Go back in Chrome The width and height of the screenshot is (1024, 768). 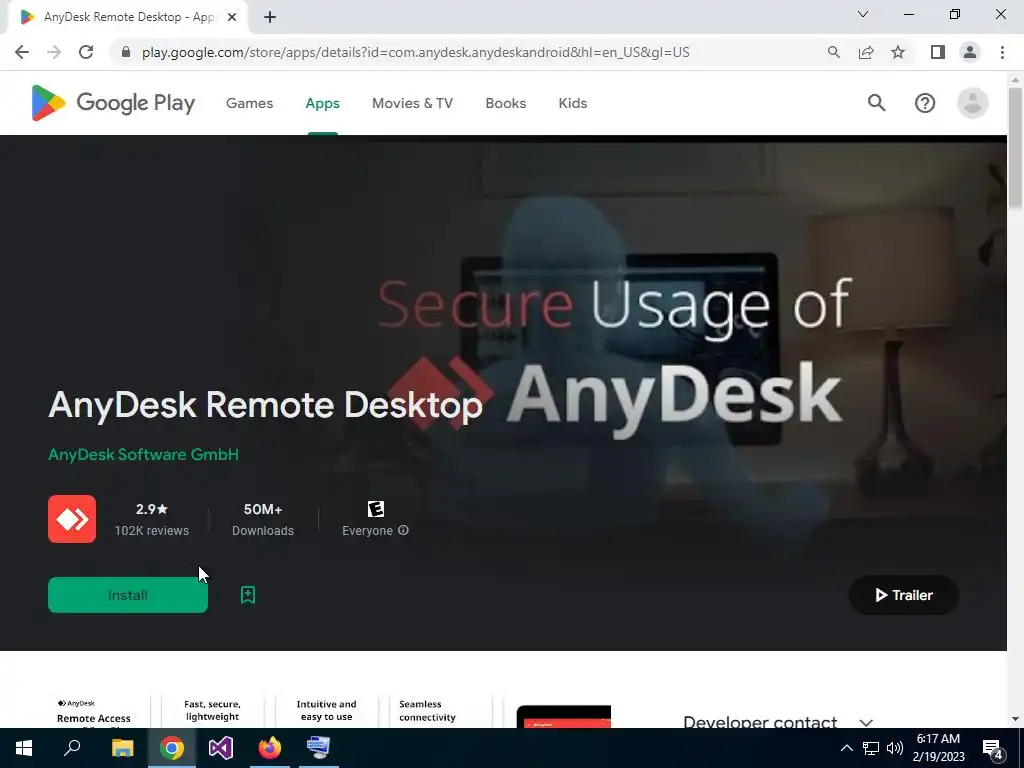coord(22,52)
